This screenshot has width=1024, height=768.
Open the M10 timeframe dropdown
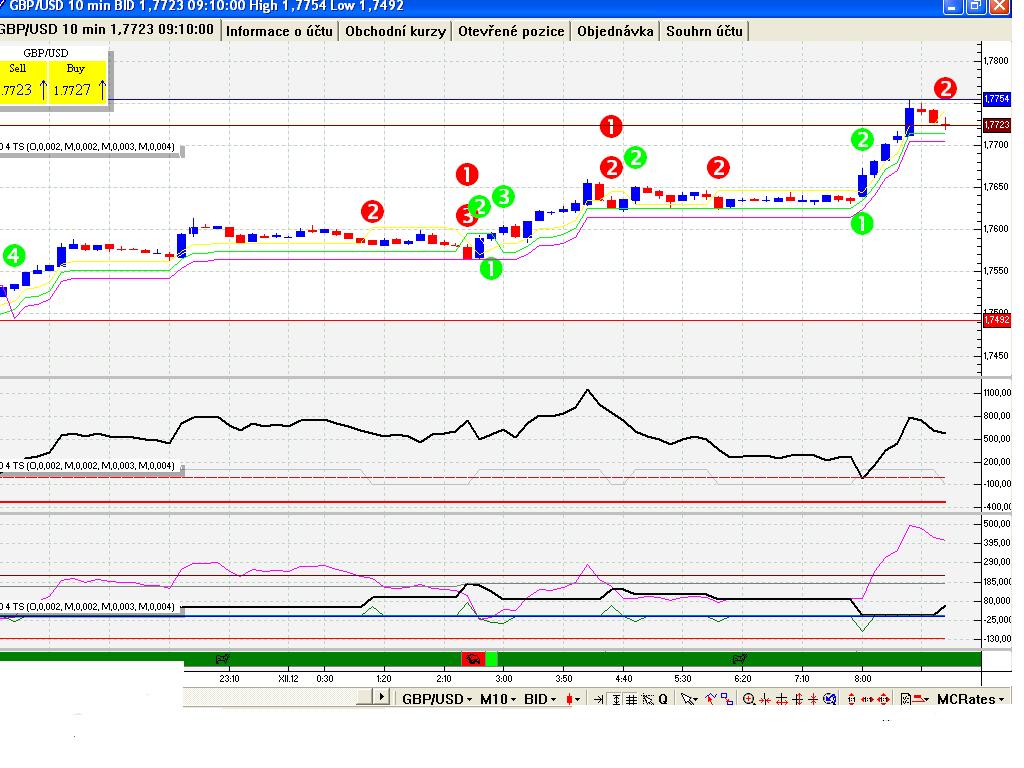pos(498,699)
